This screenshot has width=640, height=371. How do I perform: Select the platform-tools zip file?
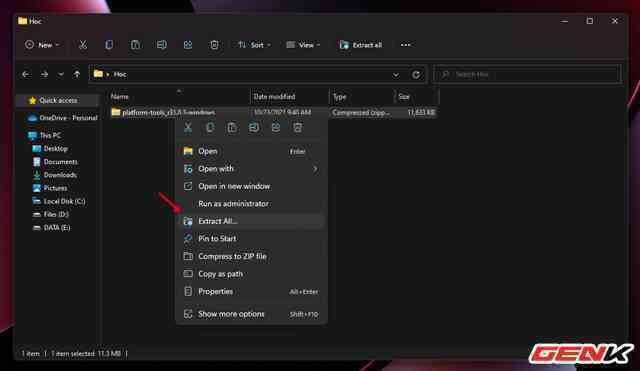pyautogui.click(x=168, y=112)
